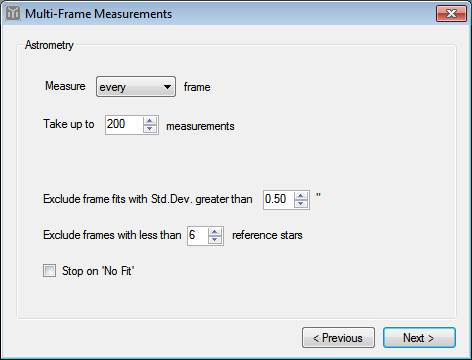This screenshot has height=360, width=472.
Task: Click the Multi-Frame Measurements window title text
Action: 99,14
